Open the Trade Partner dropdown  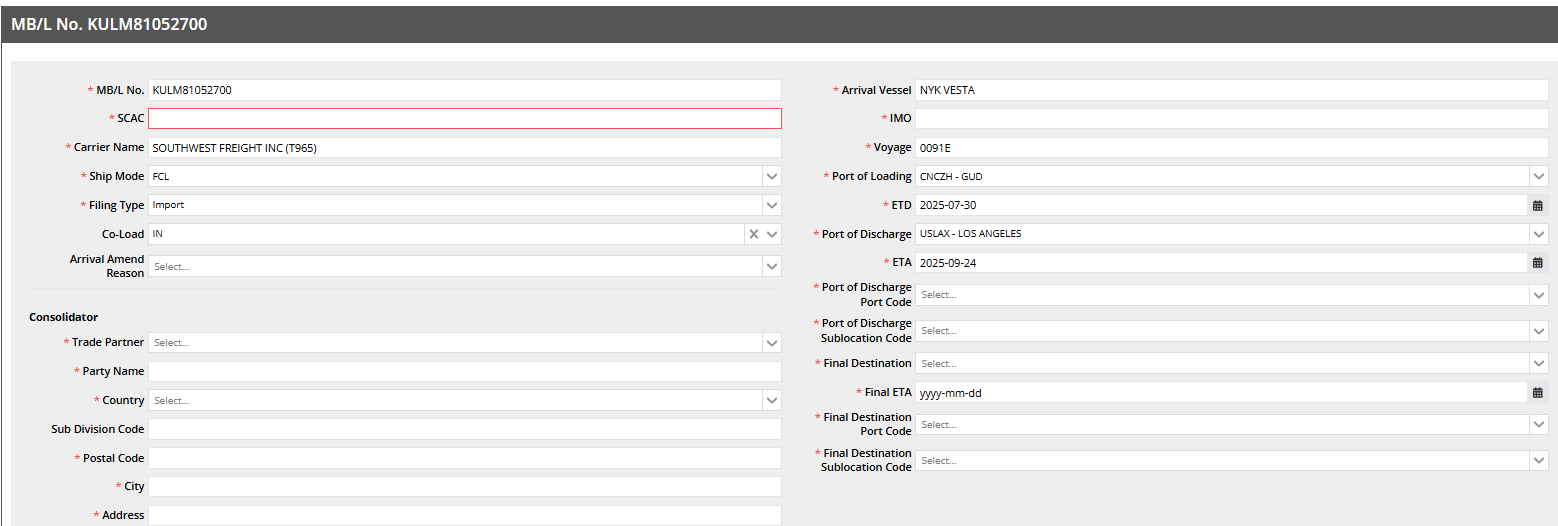[771, 343]
